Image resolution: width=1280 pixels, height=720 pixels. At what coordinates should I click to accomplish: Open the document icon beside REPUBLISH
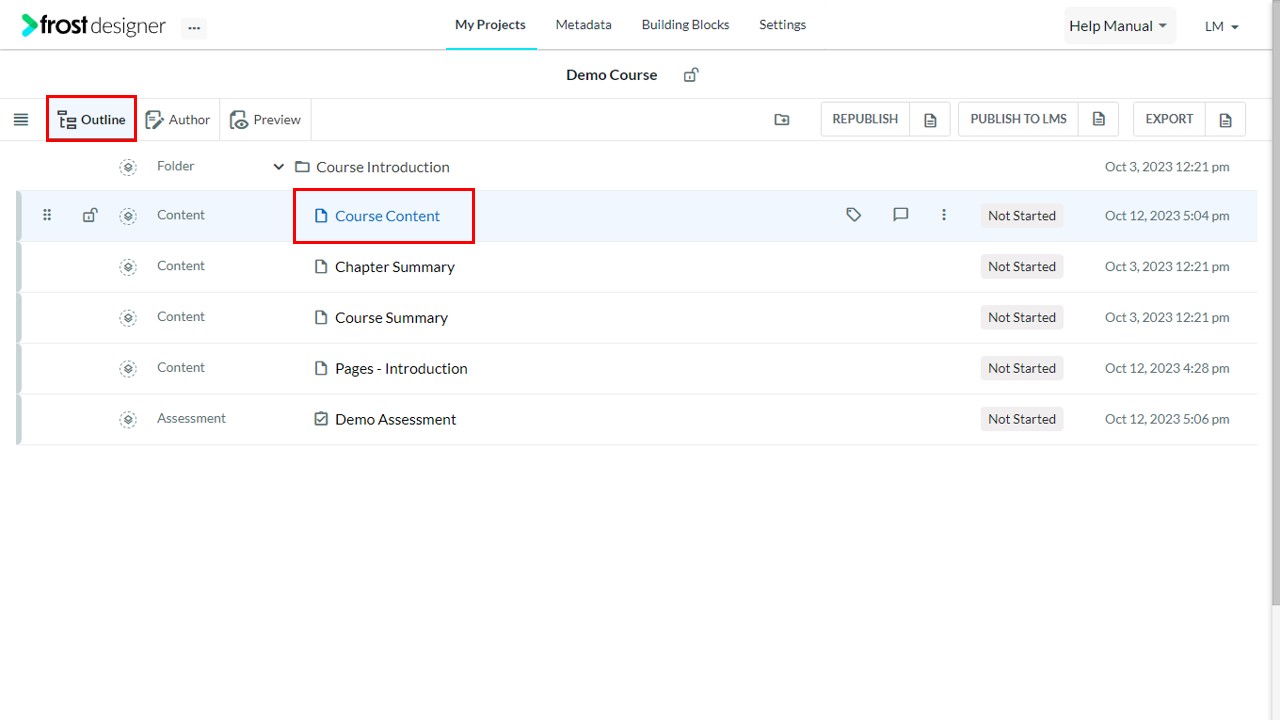tap(930, 120)
